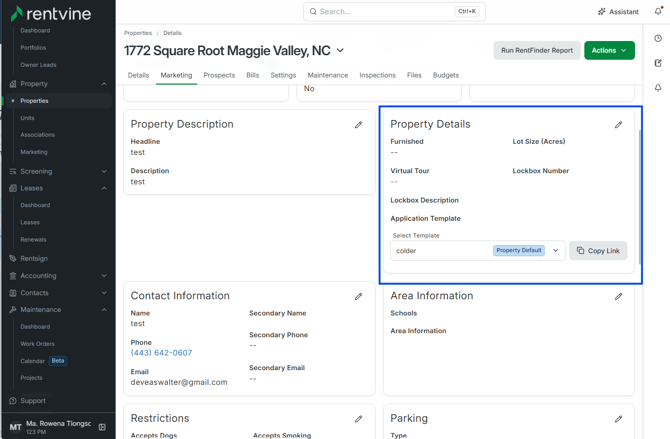
Task: Switch to the Budgets tab
Action: coord(446,75)
